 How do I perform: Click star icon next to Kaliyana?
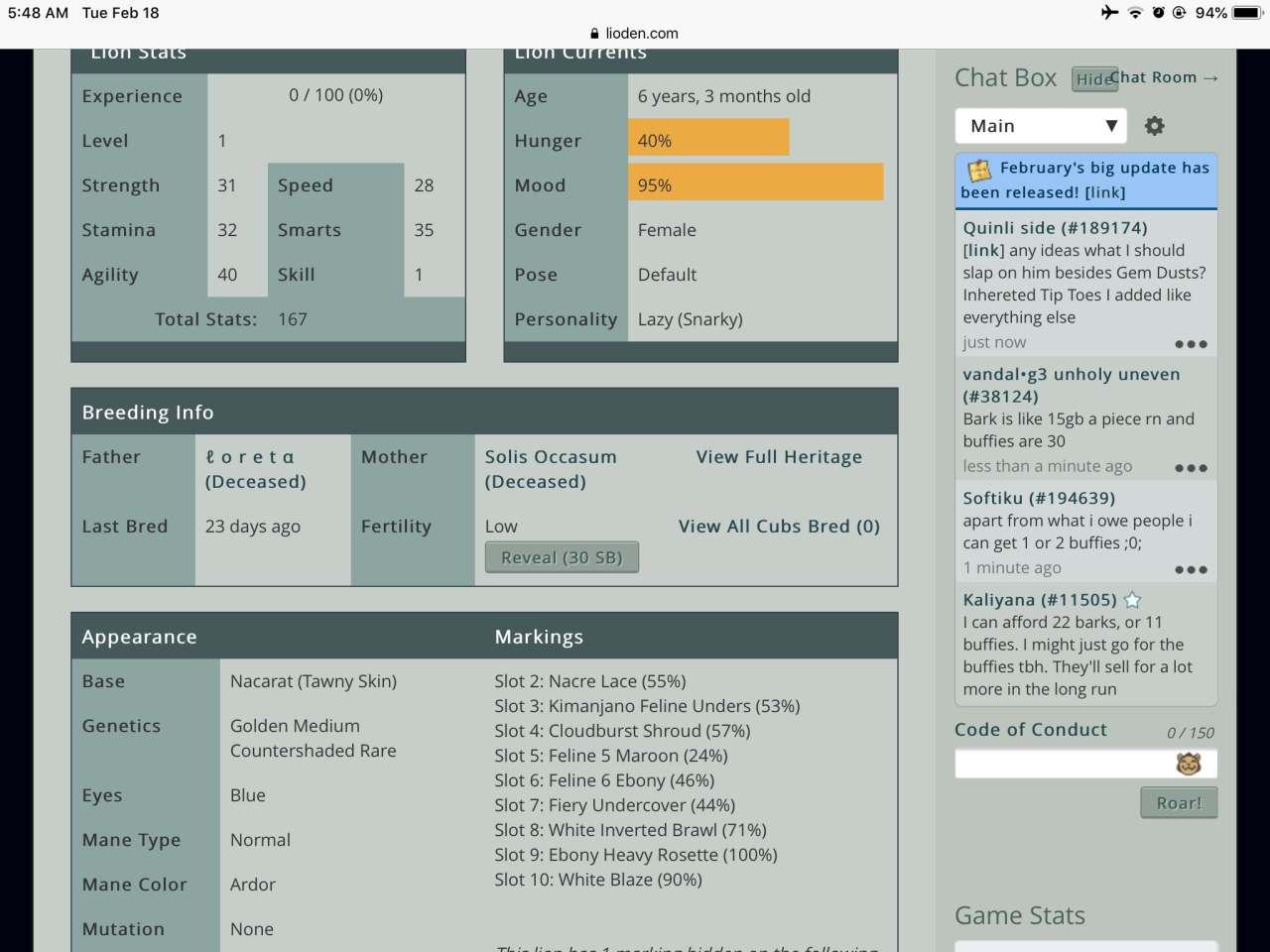(x=1132, y=600)
